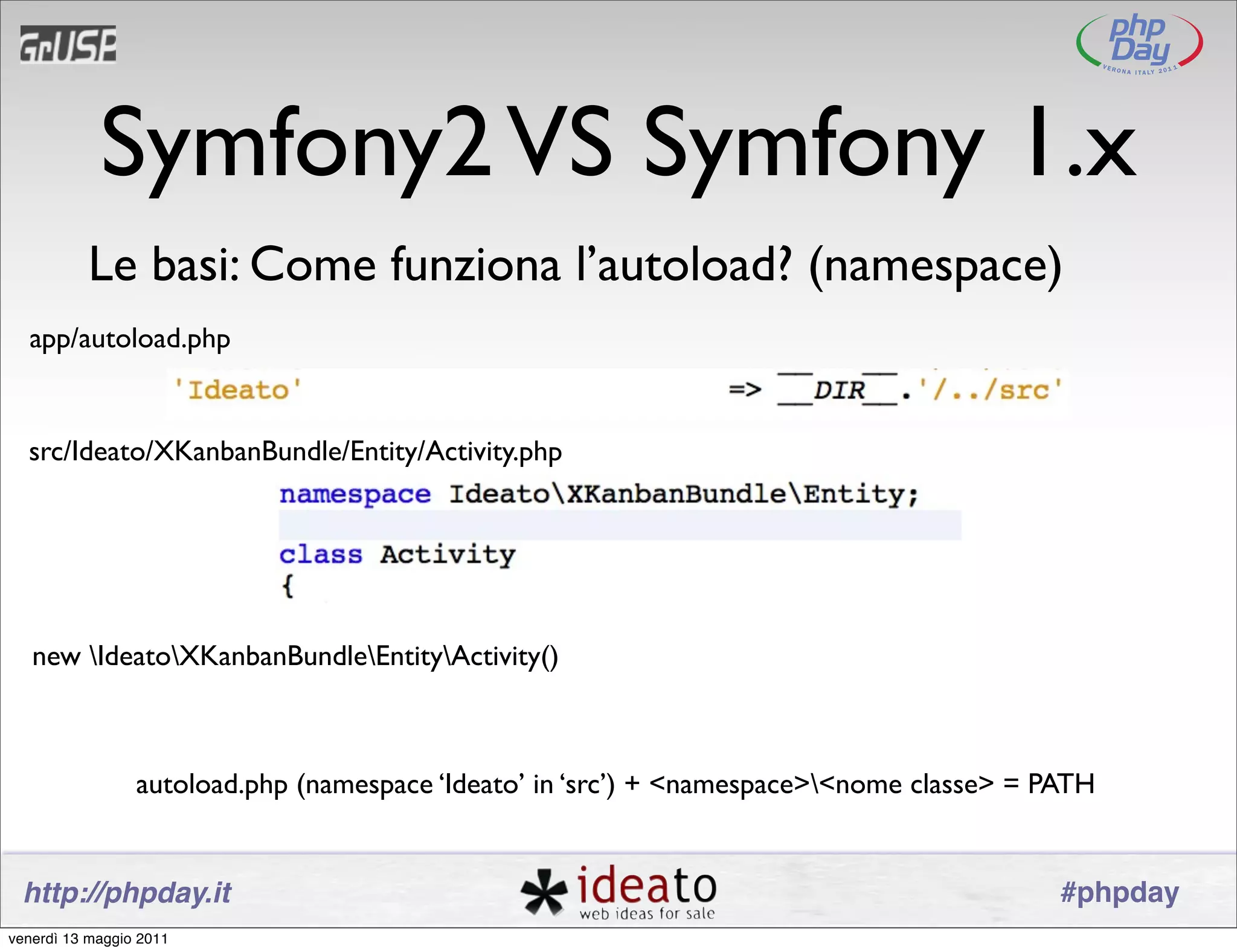
Task: Click the opening brace under class Activity
Action: coord(288,586)
